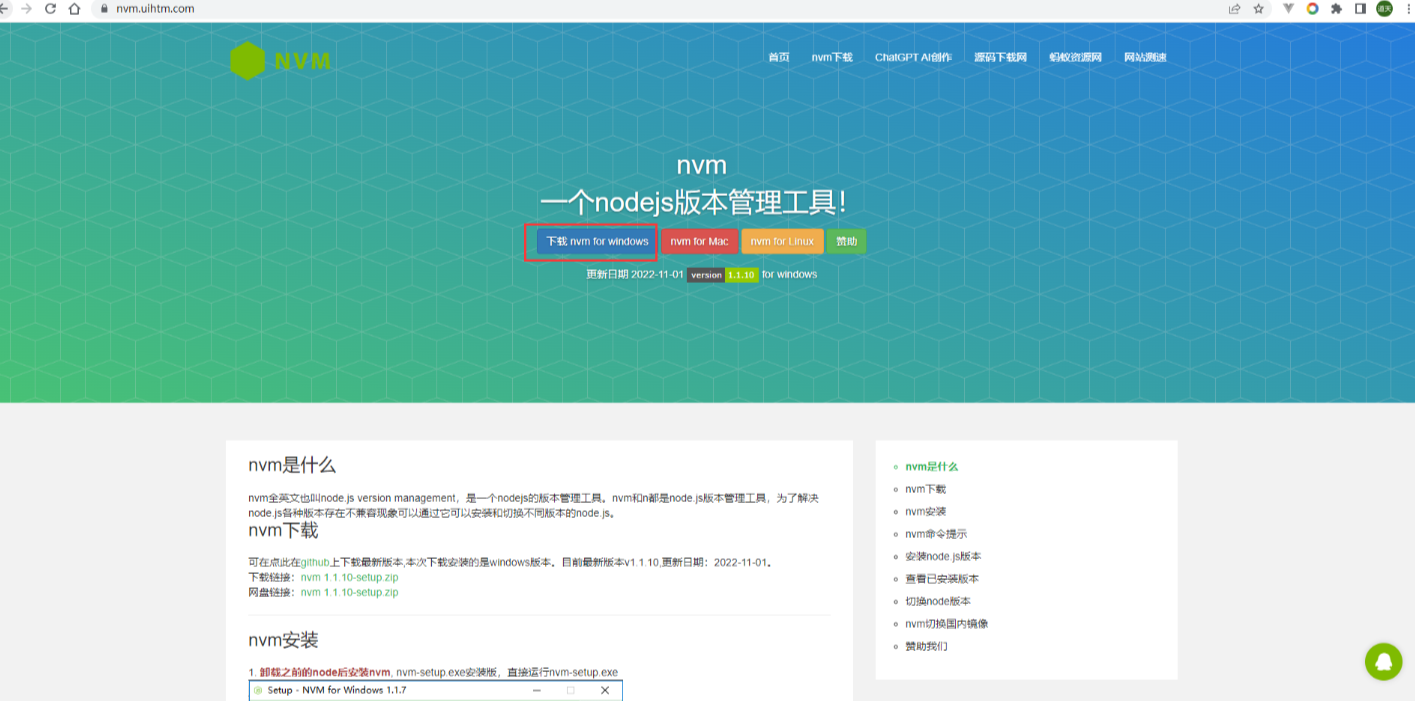Viewport: 1415px width, 701px height.
Task: Click the version 1.1.10 badge
Action: tap(722, 275)
